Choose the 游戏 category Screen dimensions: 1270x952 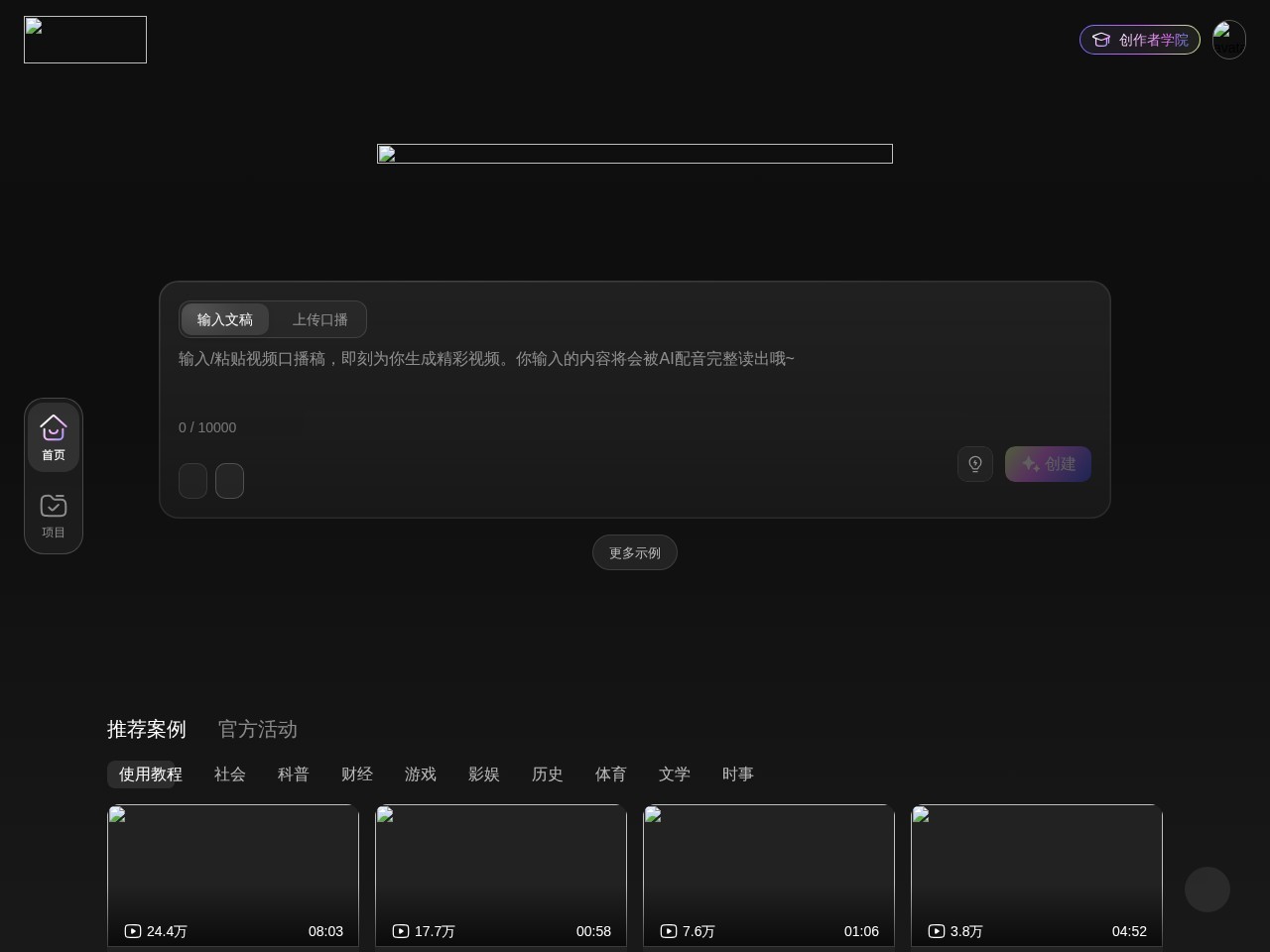tap(421, 774)
